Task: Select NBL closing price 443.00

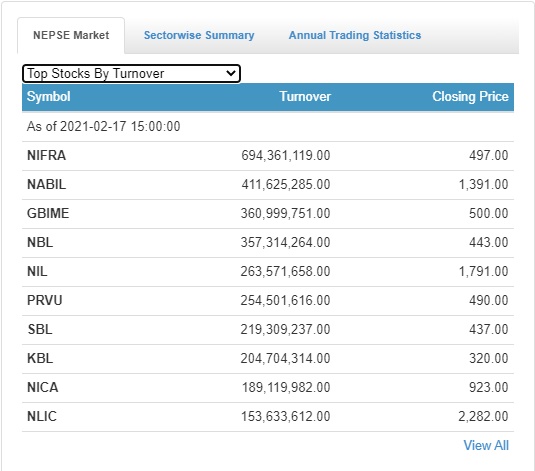Action: [x=489, y=242]
